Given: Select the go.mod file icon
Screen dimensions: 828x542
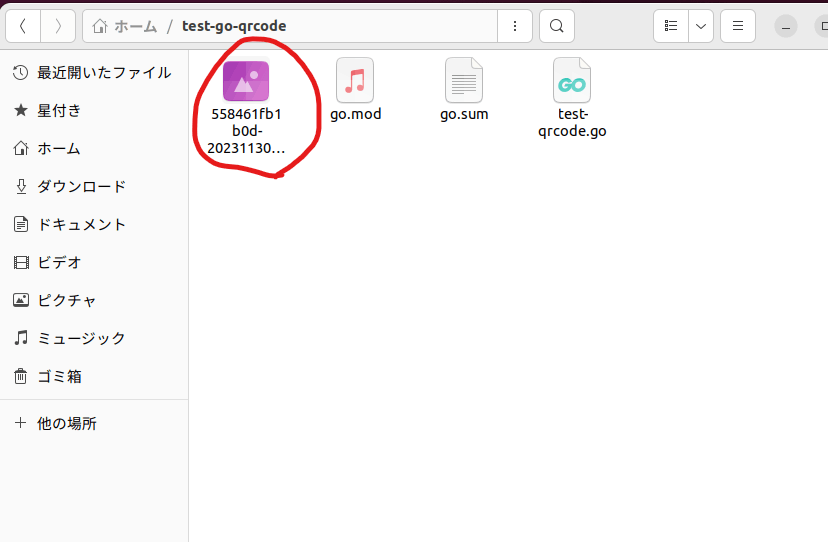Looking at the screenshot, I should coord(355,80).
